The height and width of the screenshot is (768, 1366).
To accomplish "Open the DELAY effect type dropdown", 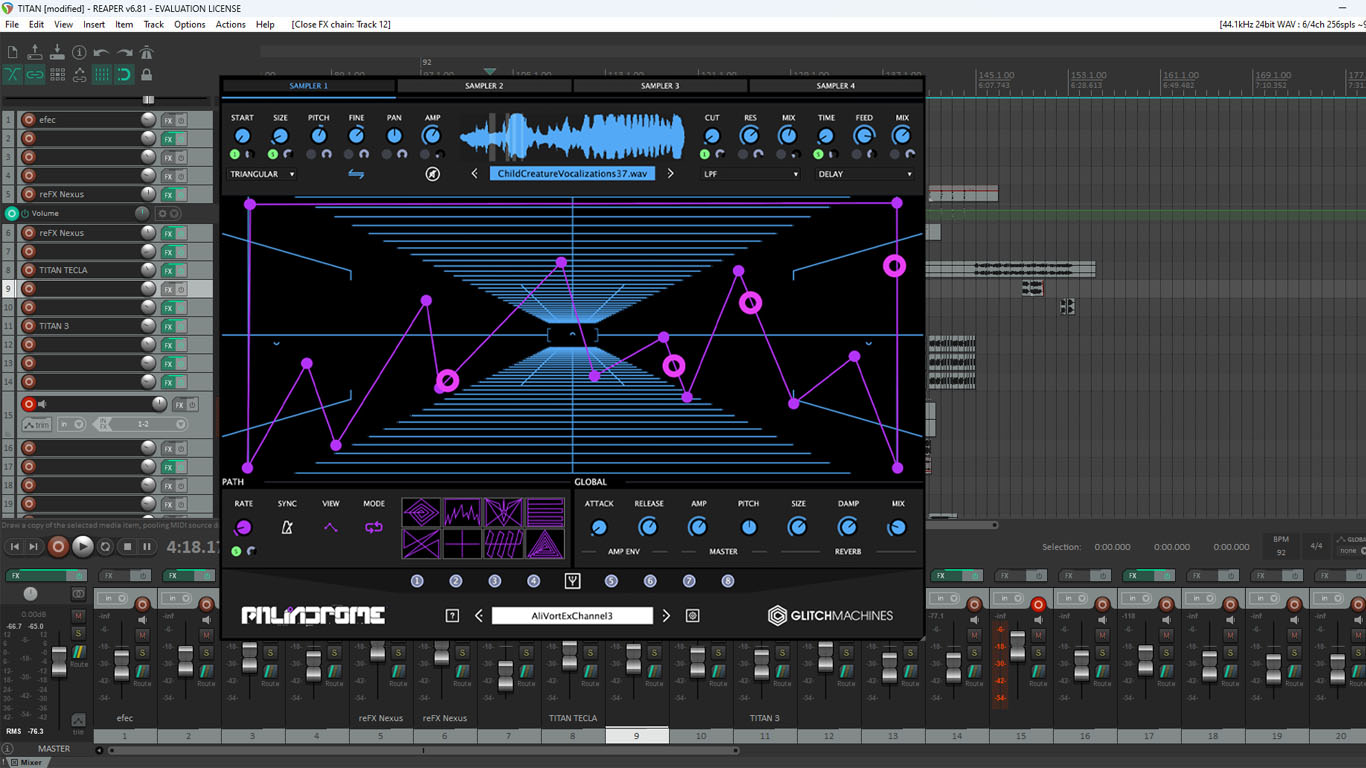I will 865,174.
